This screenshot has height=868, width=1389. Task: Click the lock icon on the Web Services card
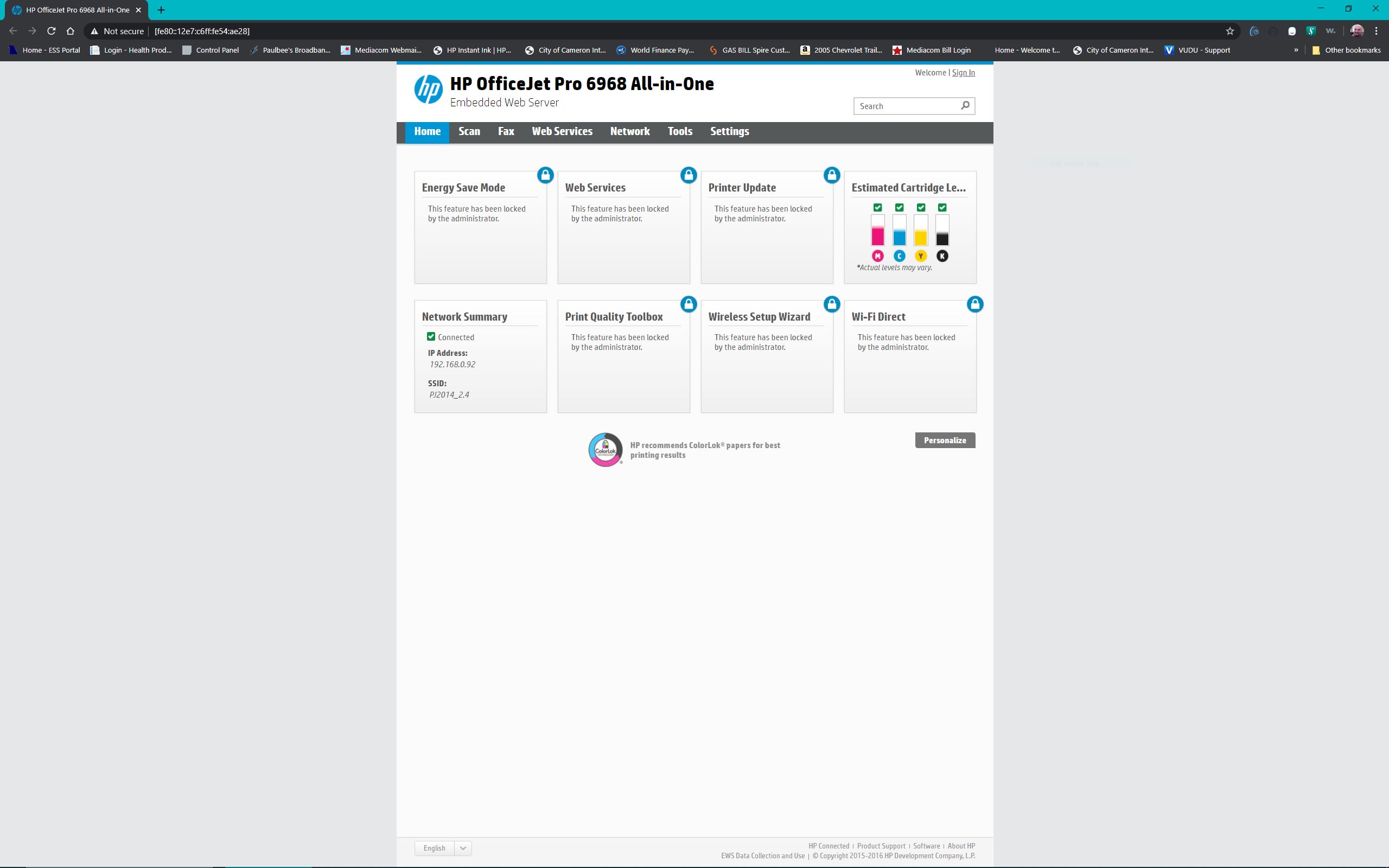click(688, 175)
